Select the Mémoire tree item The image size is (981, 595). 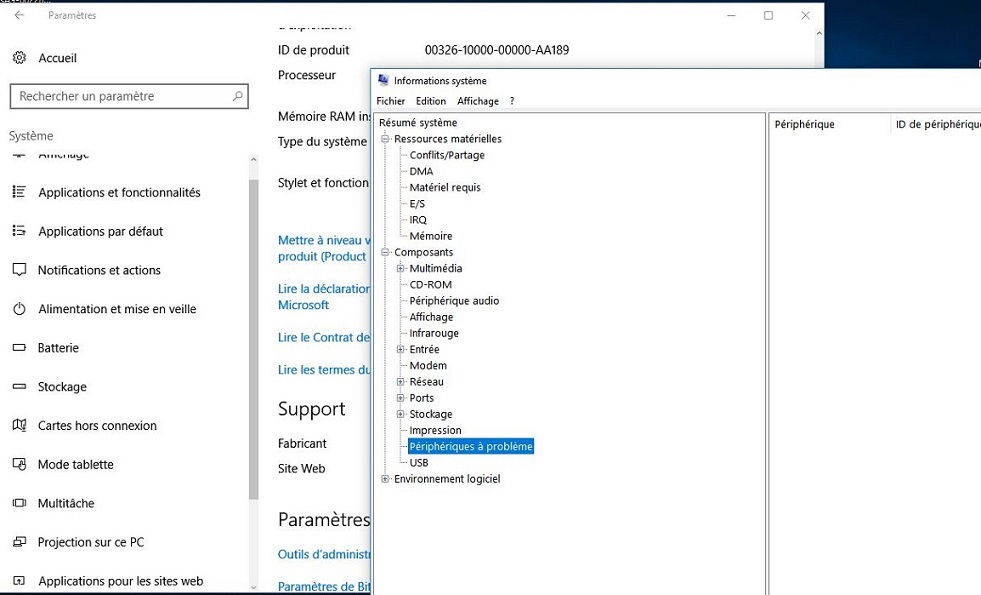coord(430,236)
